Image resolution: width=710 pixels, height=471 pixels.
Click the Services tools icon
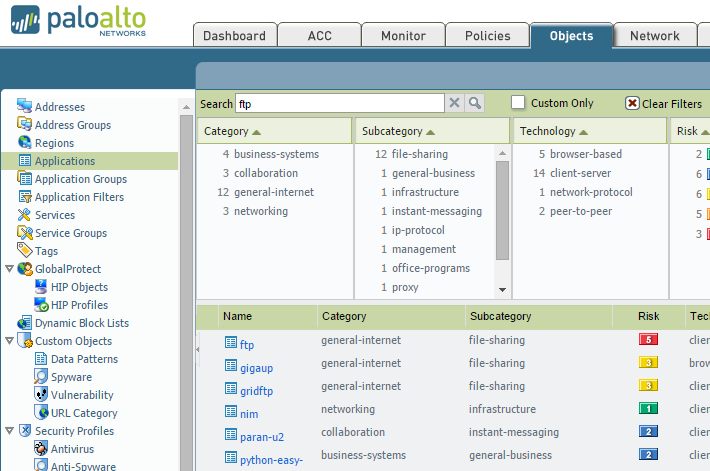tap(24, 214)
